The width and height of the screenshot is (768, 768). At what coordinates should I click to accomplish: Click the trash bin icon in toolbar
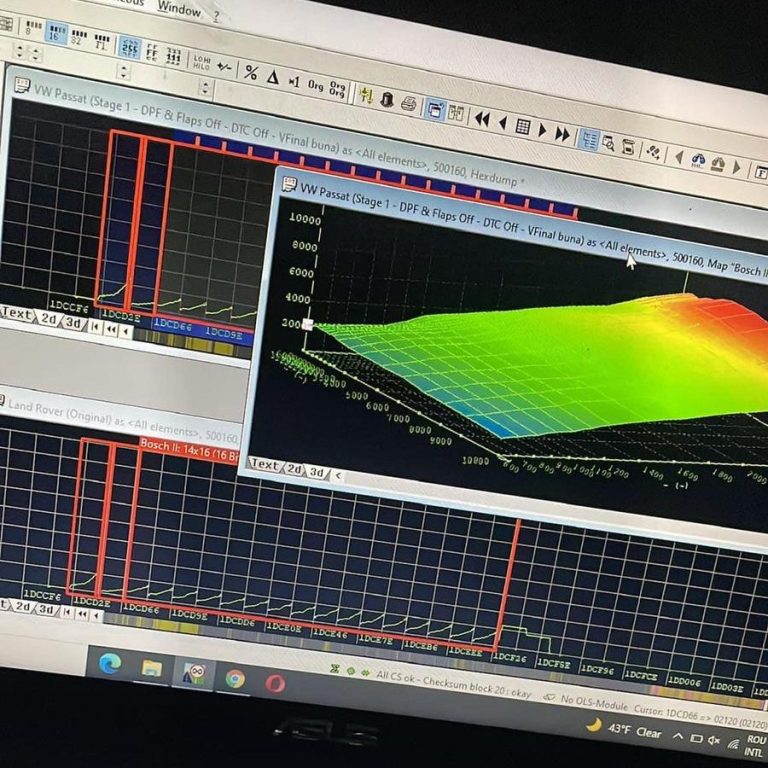pyautogui.click(x=628, y=147)
